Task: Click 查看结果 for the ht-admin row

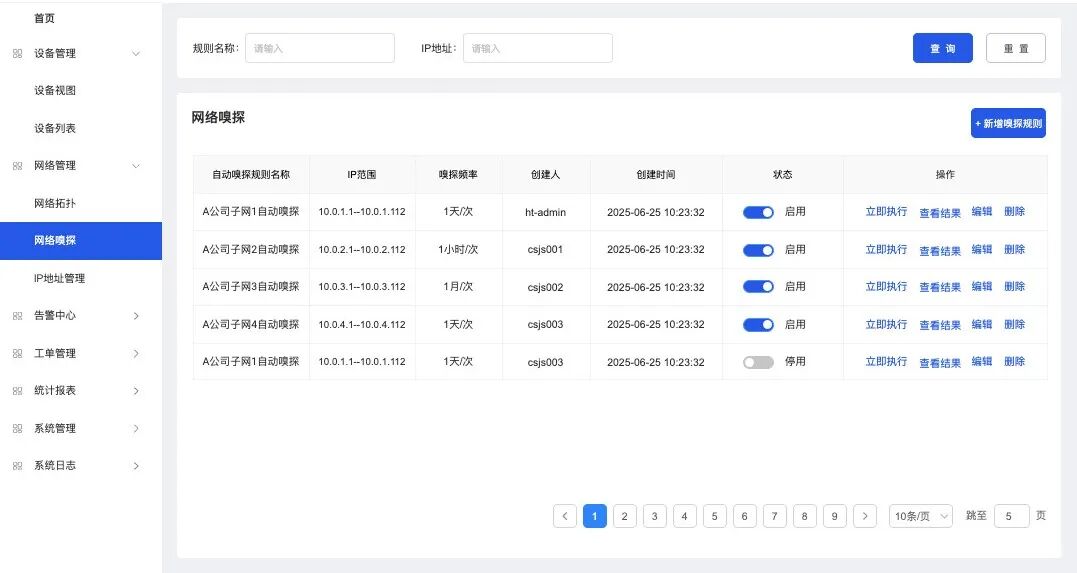Action: coord(940,213)
